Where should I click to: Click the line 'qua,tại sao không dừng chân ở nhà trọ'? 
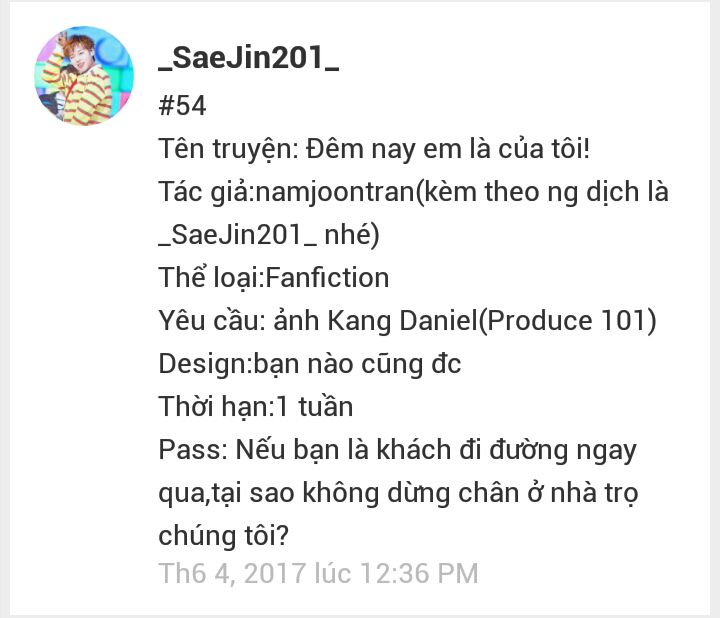(x=398, y=494)
